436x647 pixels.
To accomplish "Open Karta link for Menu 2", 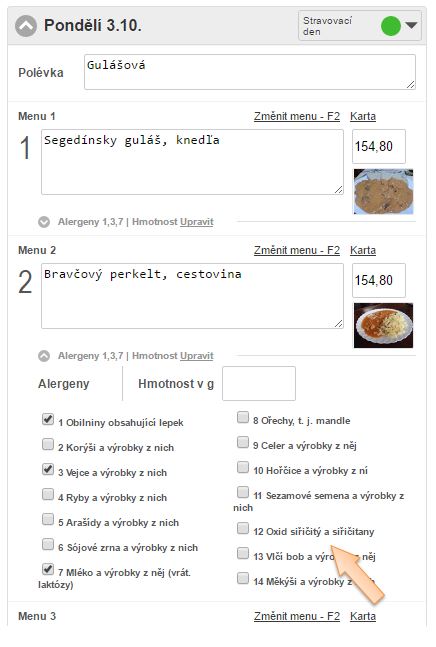I will click(x=363, y=250).
